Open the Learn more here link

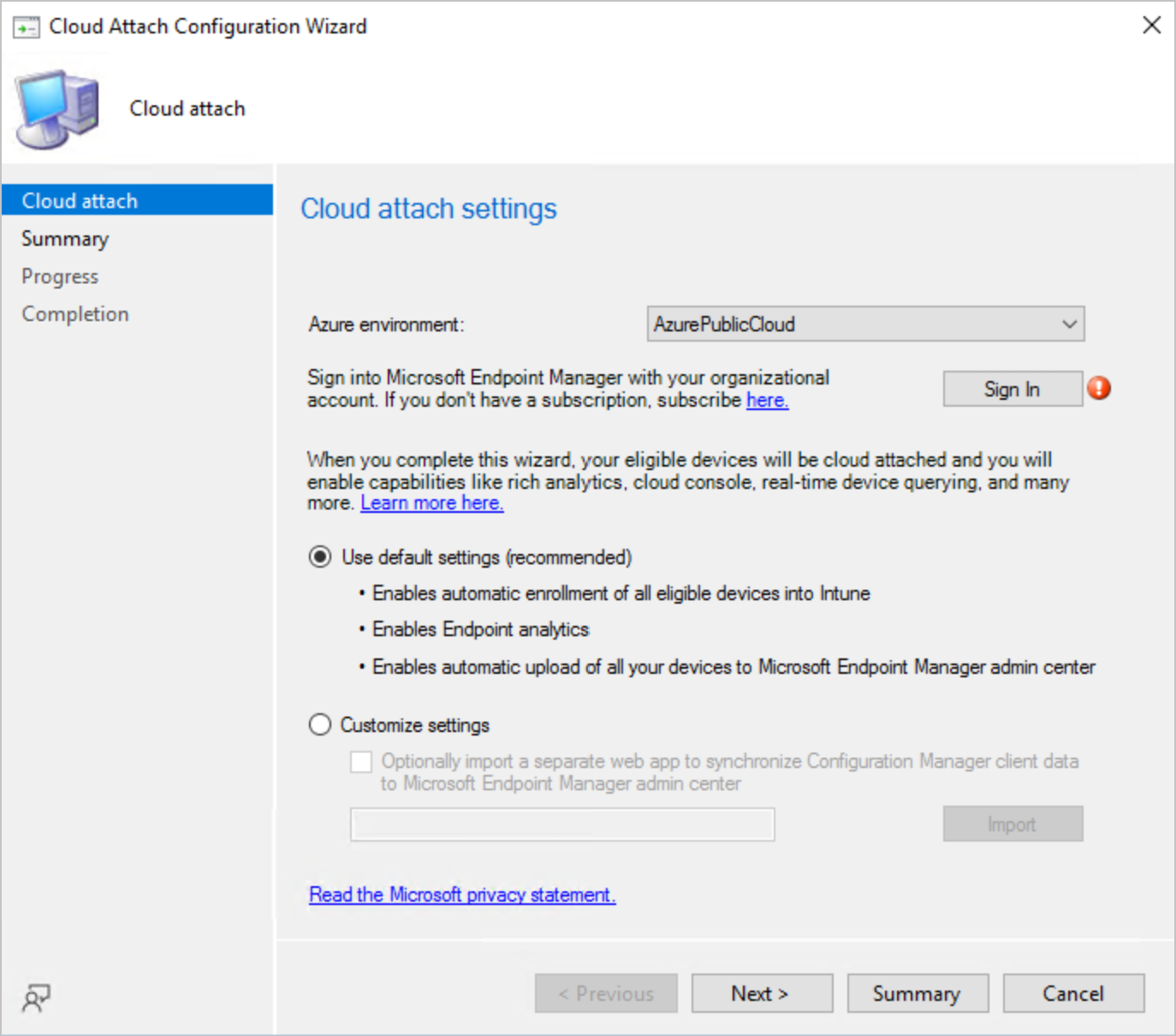pos(431,503)
